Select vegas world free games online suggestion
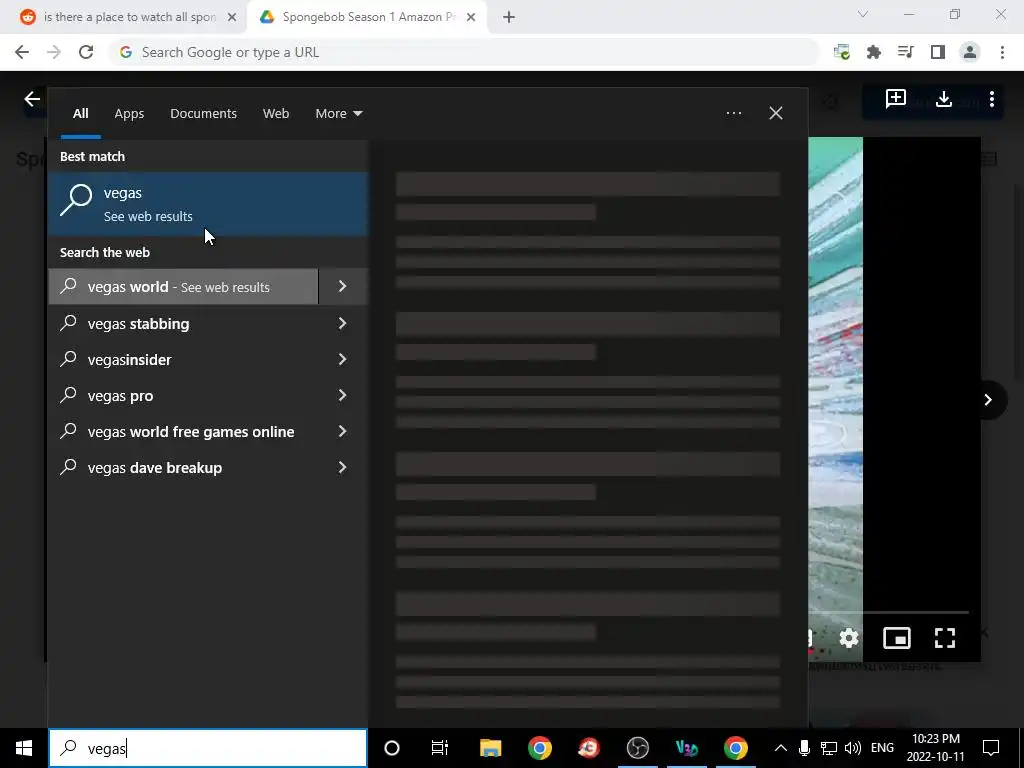1024x768 pixels. pos(183,431)
